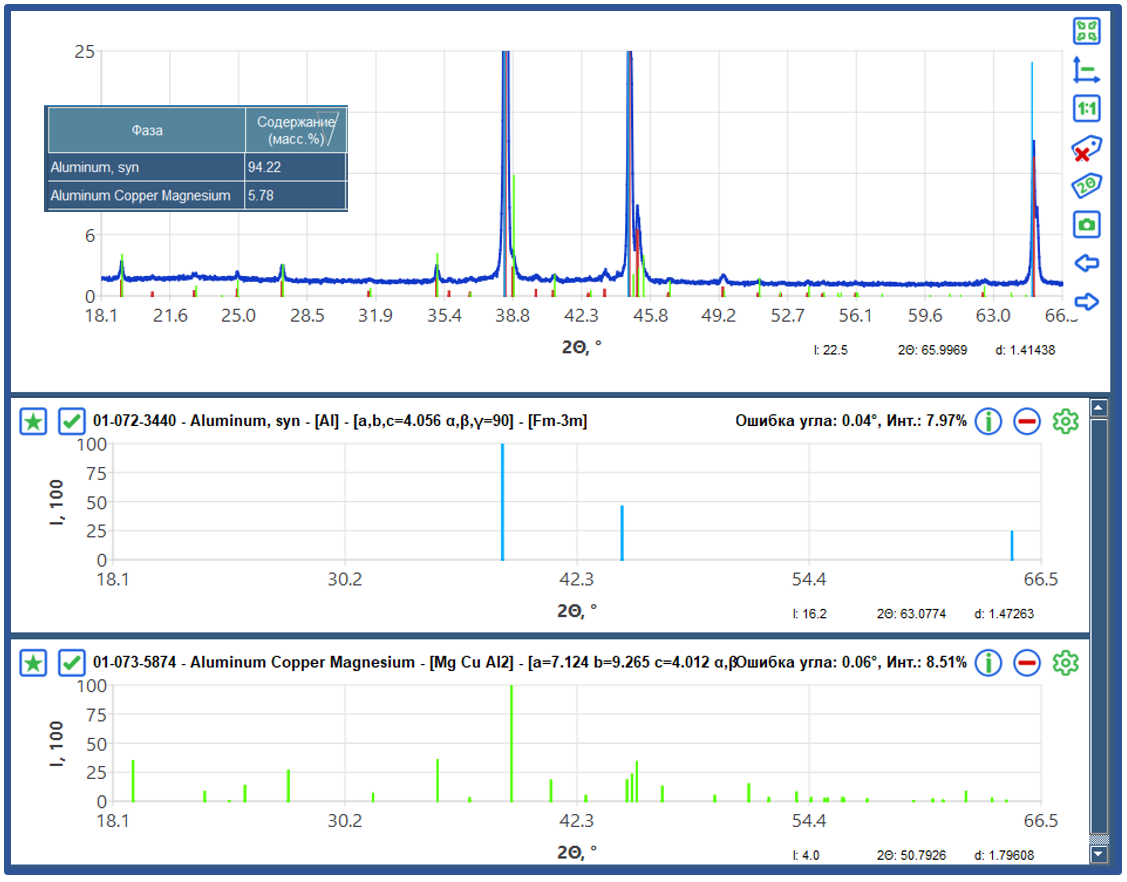Open settings for Aluminum Copper Magnesium phase
The width and height of the screenshot is (1127, 882).
tap(1066, 662)
